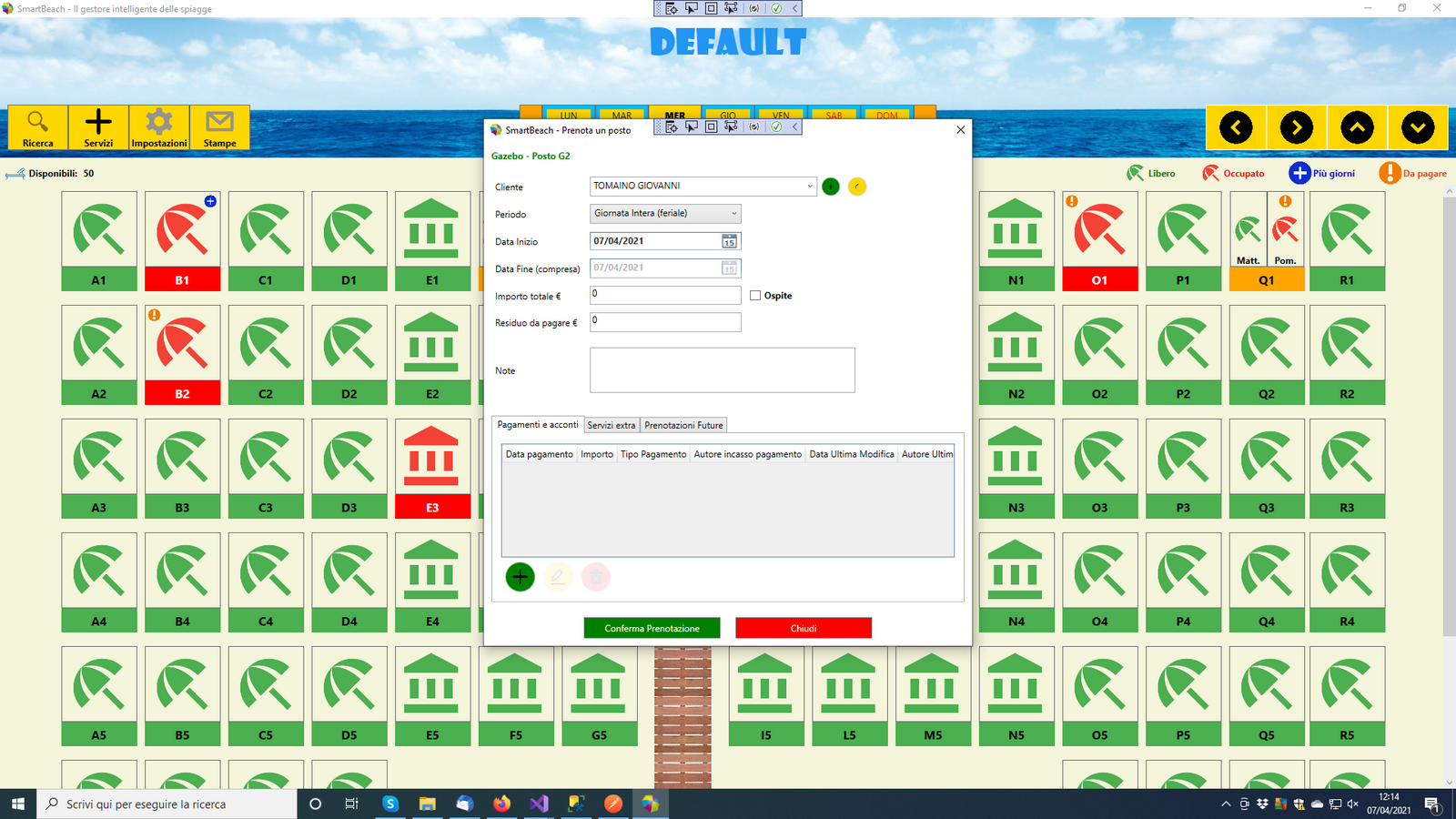Open the Stampe print icon
Screen dimensions: 1456x819
(x=219, y=127)
